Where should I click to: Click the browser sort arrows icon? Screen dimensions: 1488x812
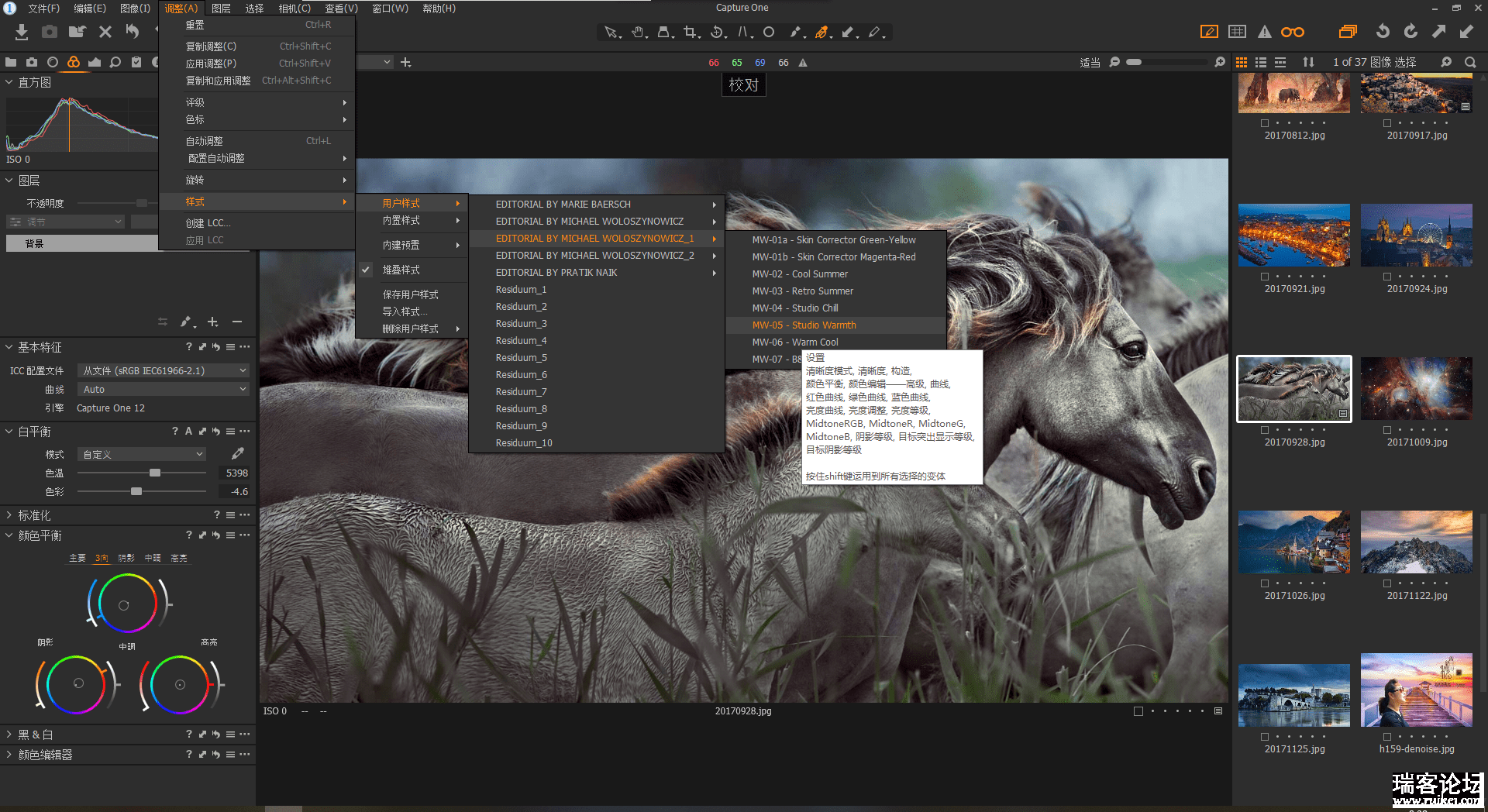click(x=1308, y=62)
